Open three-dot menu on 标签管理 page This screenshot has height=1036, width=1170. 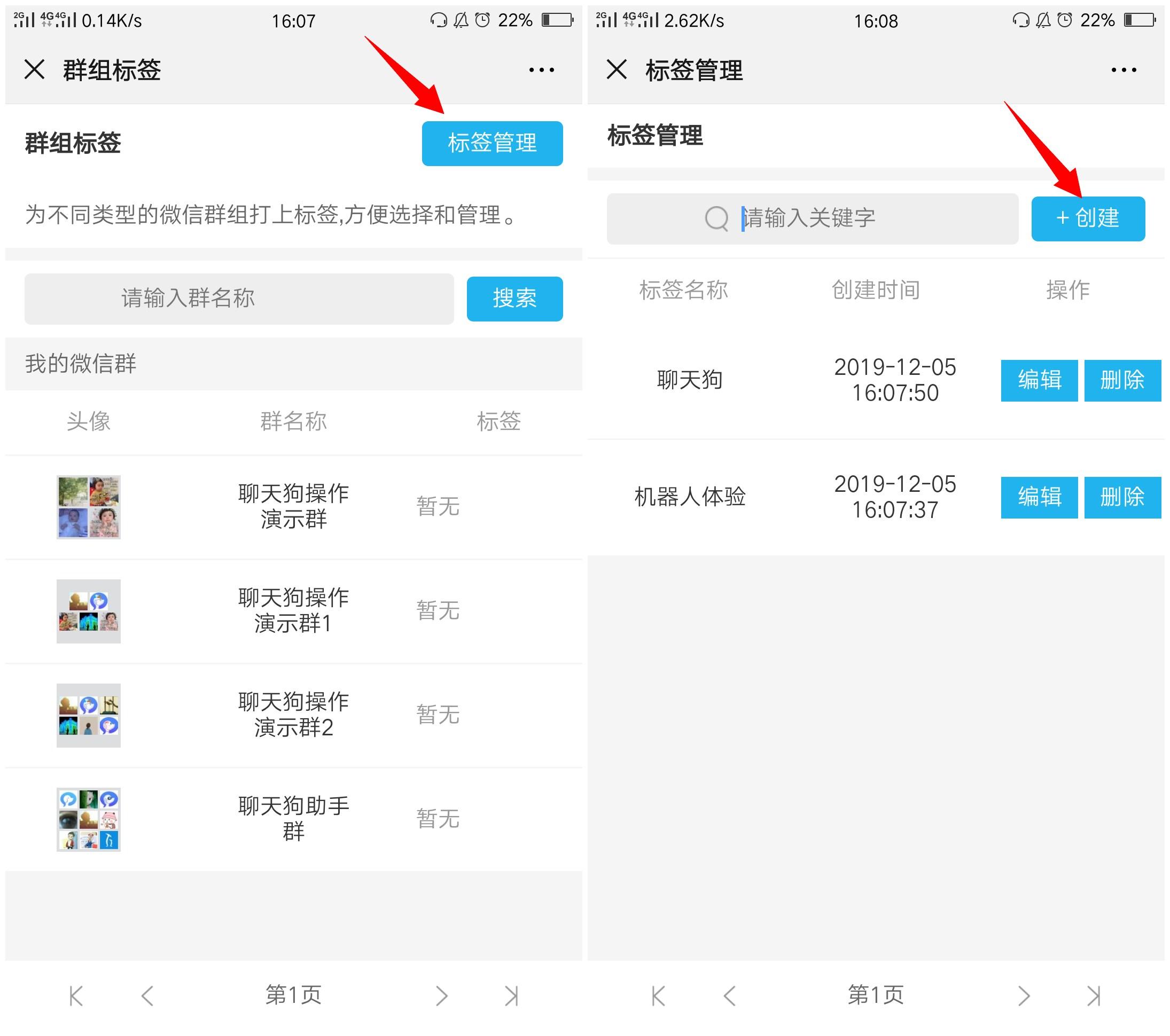pyautogui.click(x=1123, y=70)
